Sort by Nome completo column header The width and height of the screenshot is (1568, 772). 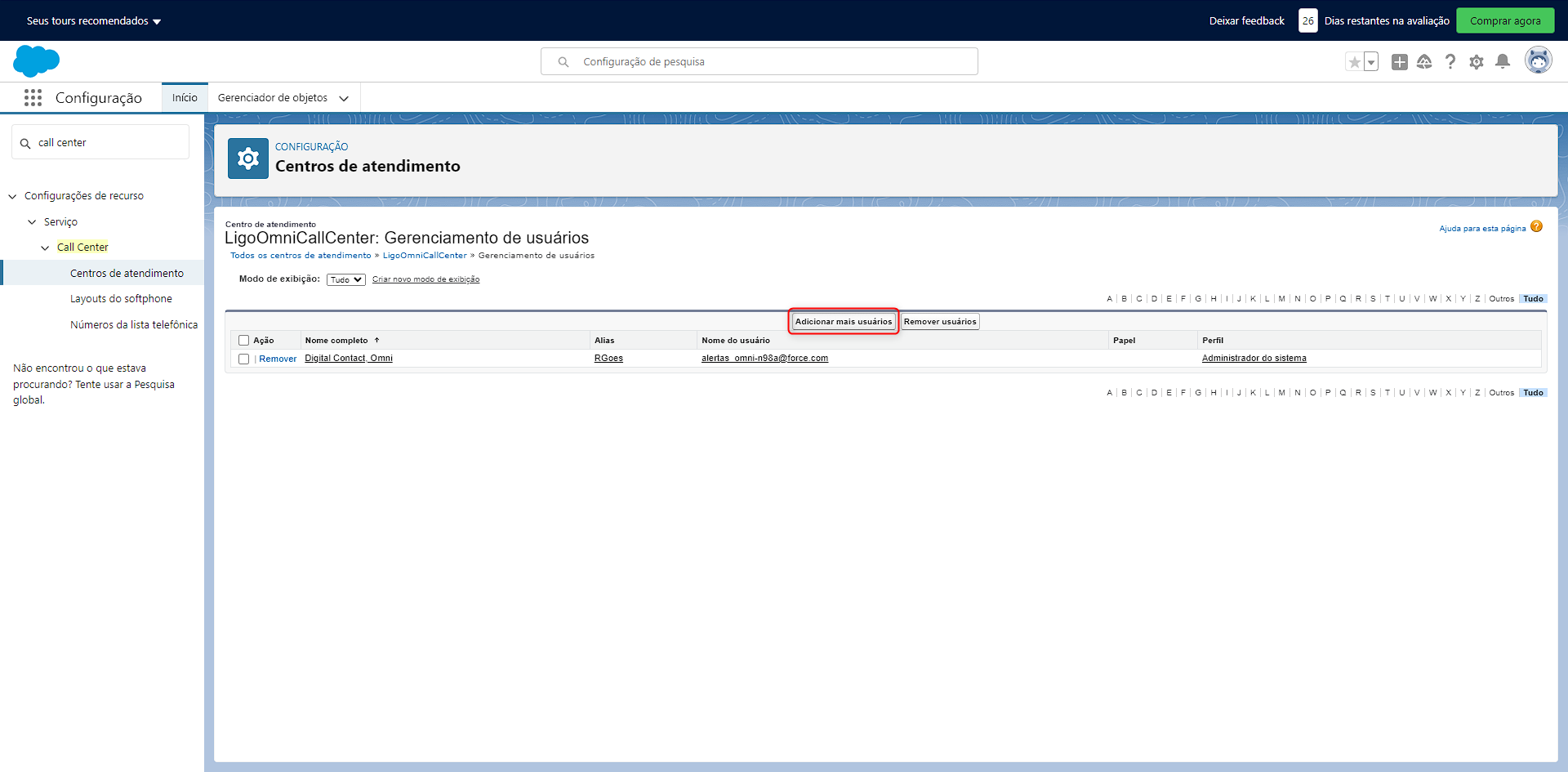coord(336,341)
